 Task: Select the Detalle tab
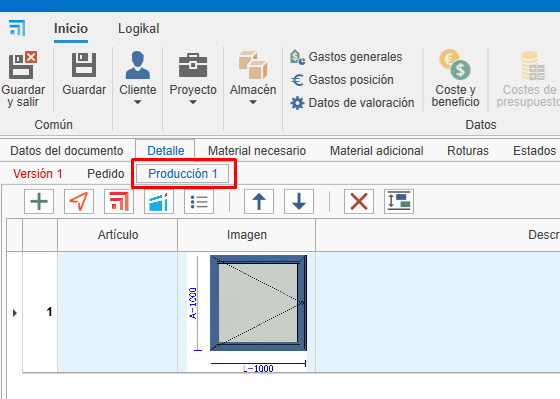tap(166, 151)
